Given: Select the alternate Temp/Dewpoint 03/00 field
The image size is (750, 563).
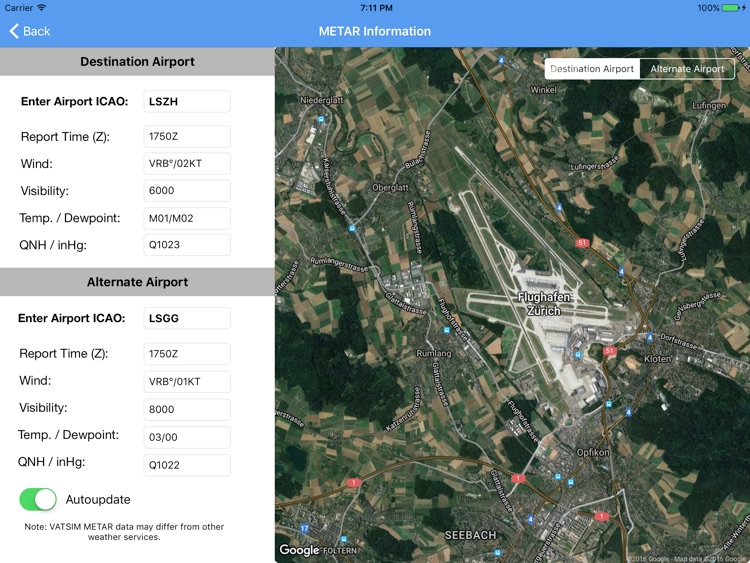Looking at the screenshot, I should [187, 437].
